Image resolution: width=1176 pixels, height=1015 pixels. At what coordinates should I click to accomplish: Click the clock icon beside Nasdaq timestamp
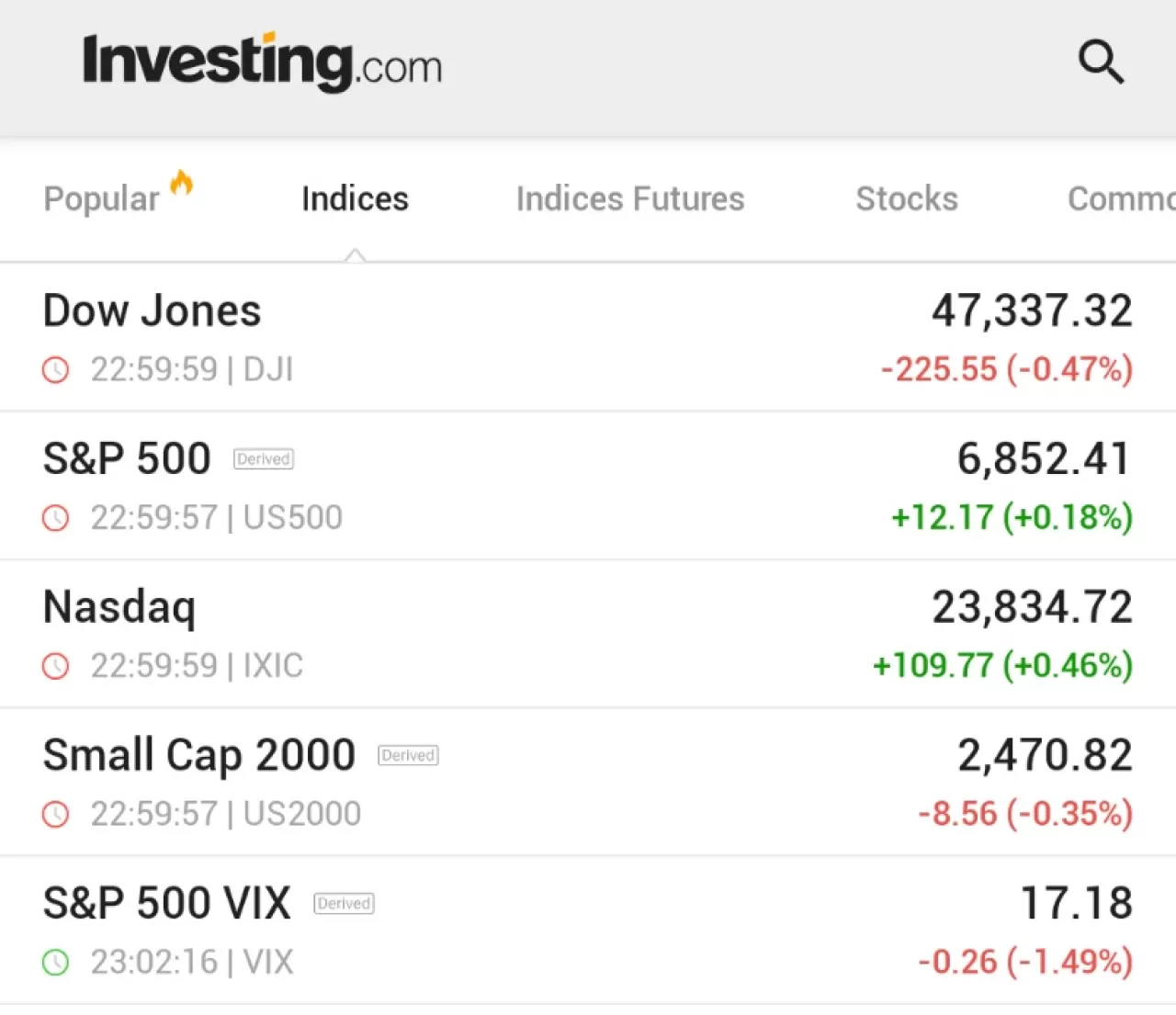pos(56,666)
